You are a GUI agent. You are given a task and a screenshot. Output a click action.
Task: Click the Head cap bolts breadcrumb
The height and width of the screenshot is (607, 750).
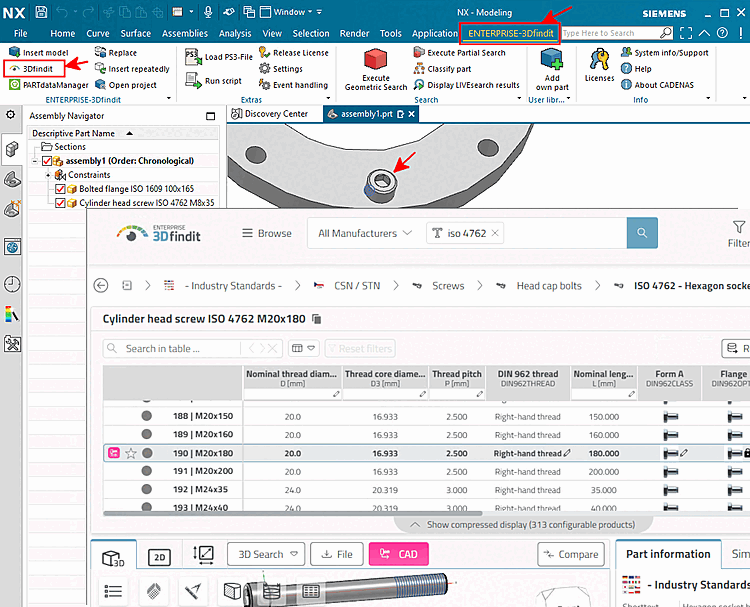tap(549, 286)
